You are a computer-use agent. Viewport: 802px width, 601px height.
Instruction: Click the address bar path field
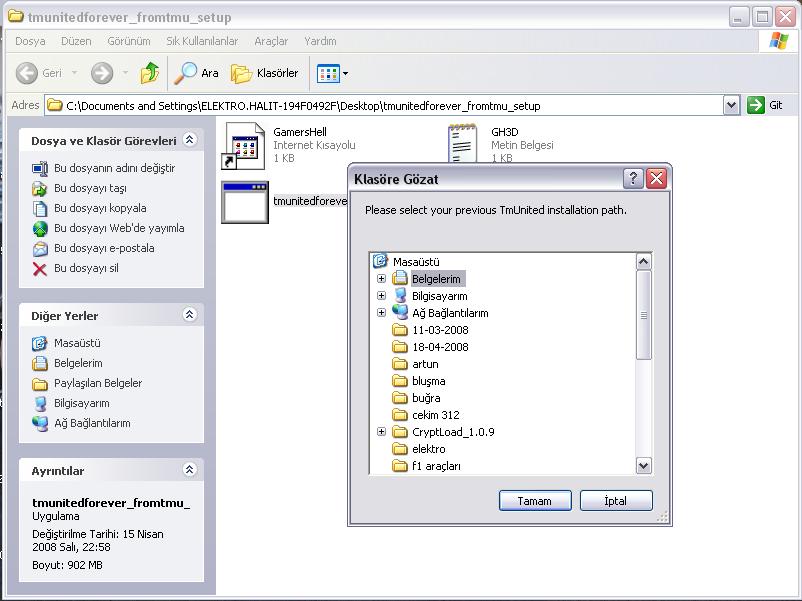point(384,105)
